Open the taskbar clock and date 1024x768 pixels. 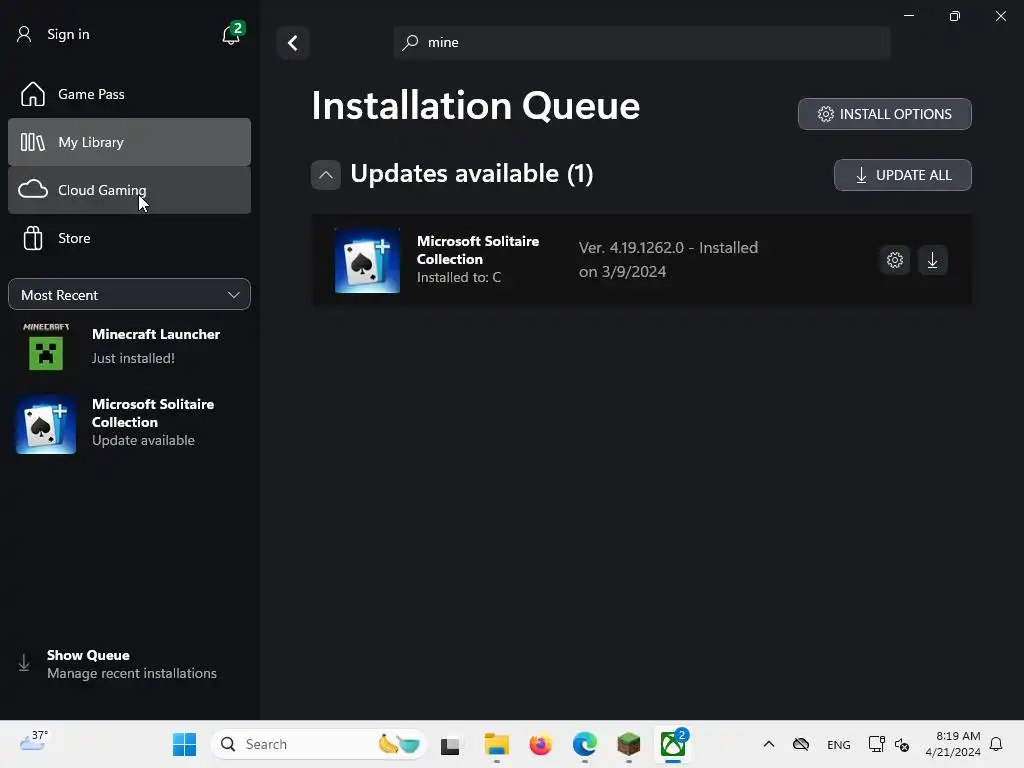[953, 744]
